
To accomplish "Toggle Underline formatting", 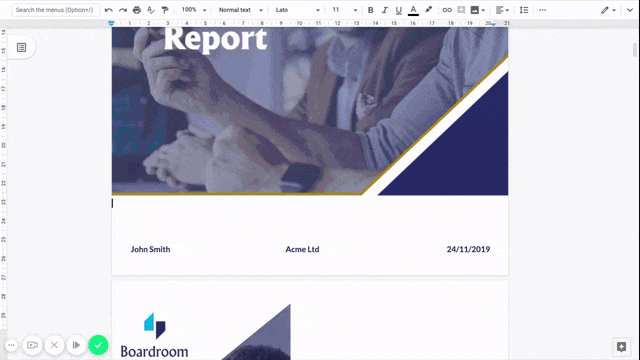I will 398,10.
